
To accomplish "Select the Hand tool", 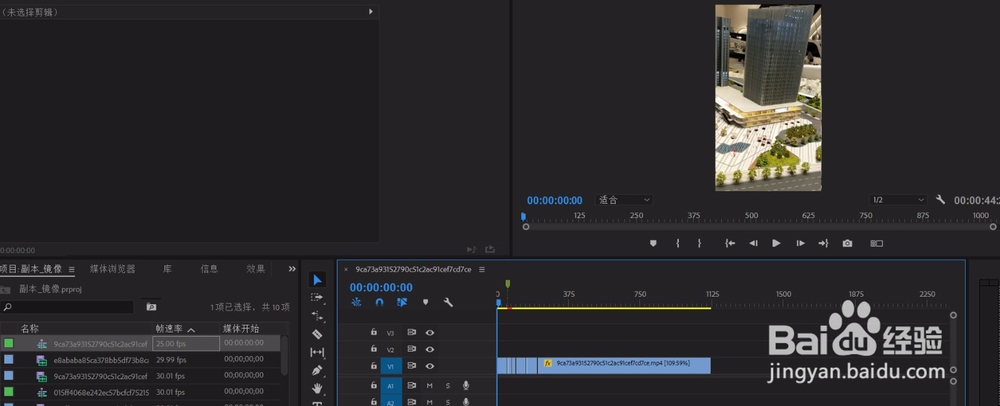I will pyautogui.click(x=317, y=388).
